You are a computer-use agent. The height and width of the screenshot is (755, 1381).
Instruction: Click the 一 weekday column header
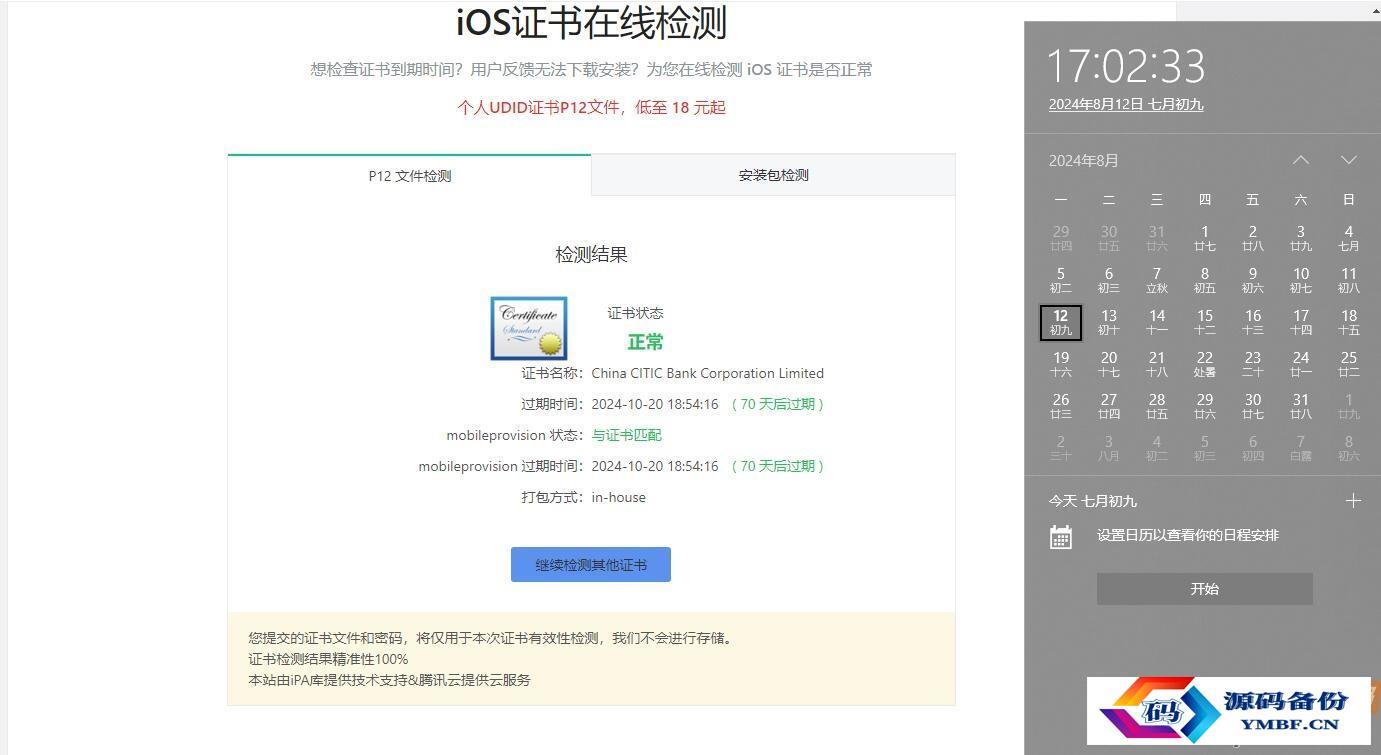pyautogui.click(x=1060, y=200)
